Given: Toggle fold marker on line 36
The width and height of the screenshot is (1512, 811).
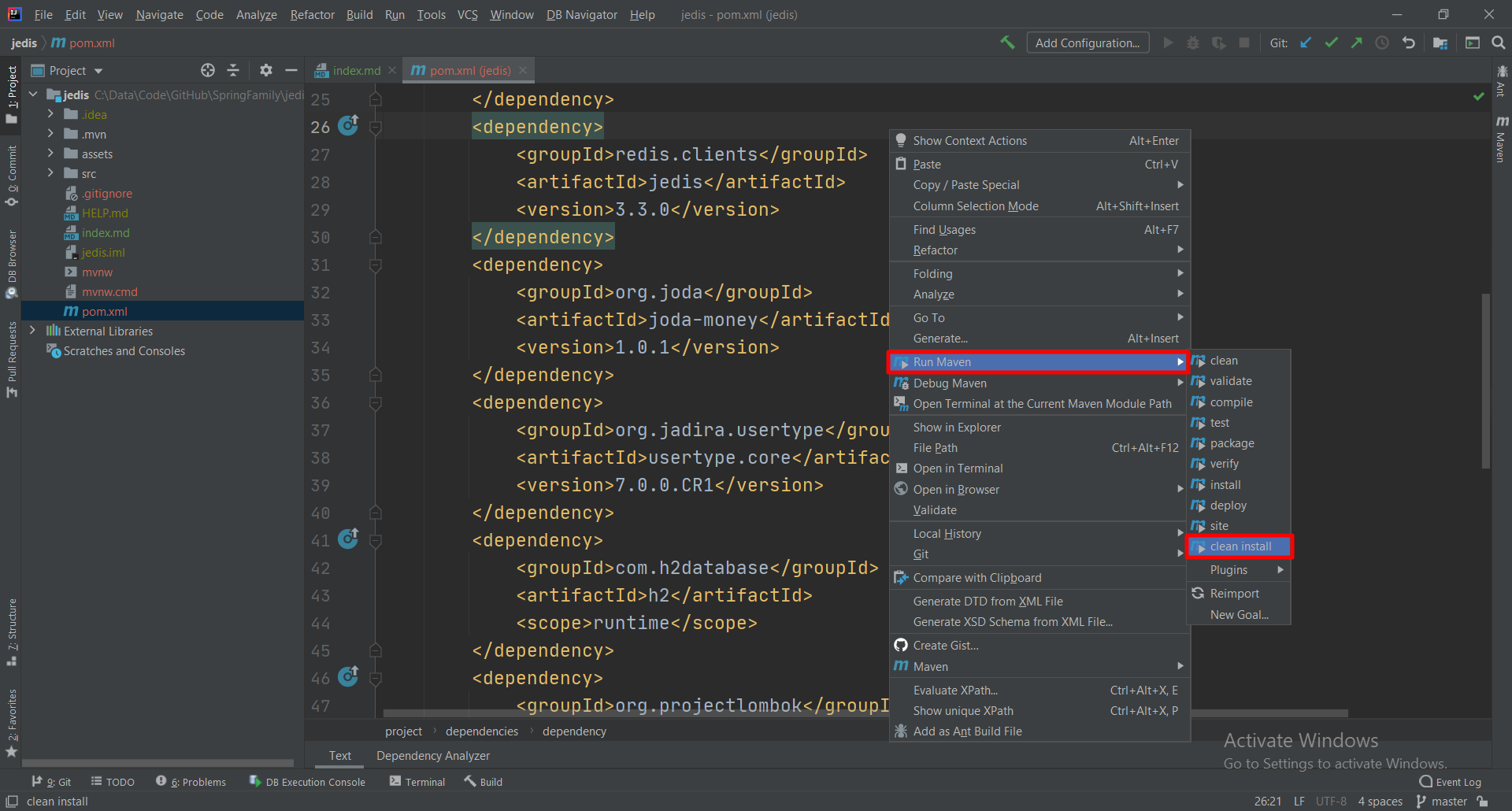Looking at the screenshot, I should 376,402.
